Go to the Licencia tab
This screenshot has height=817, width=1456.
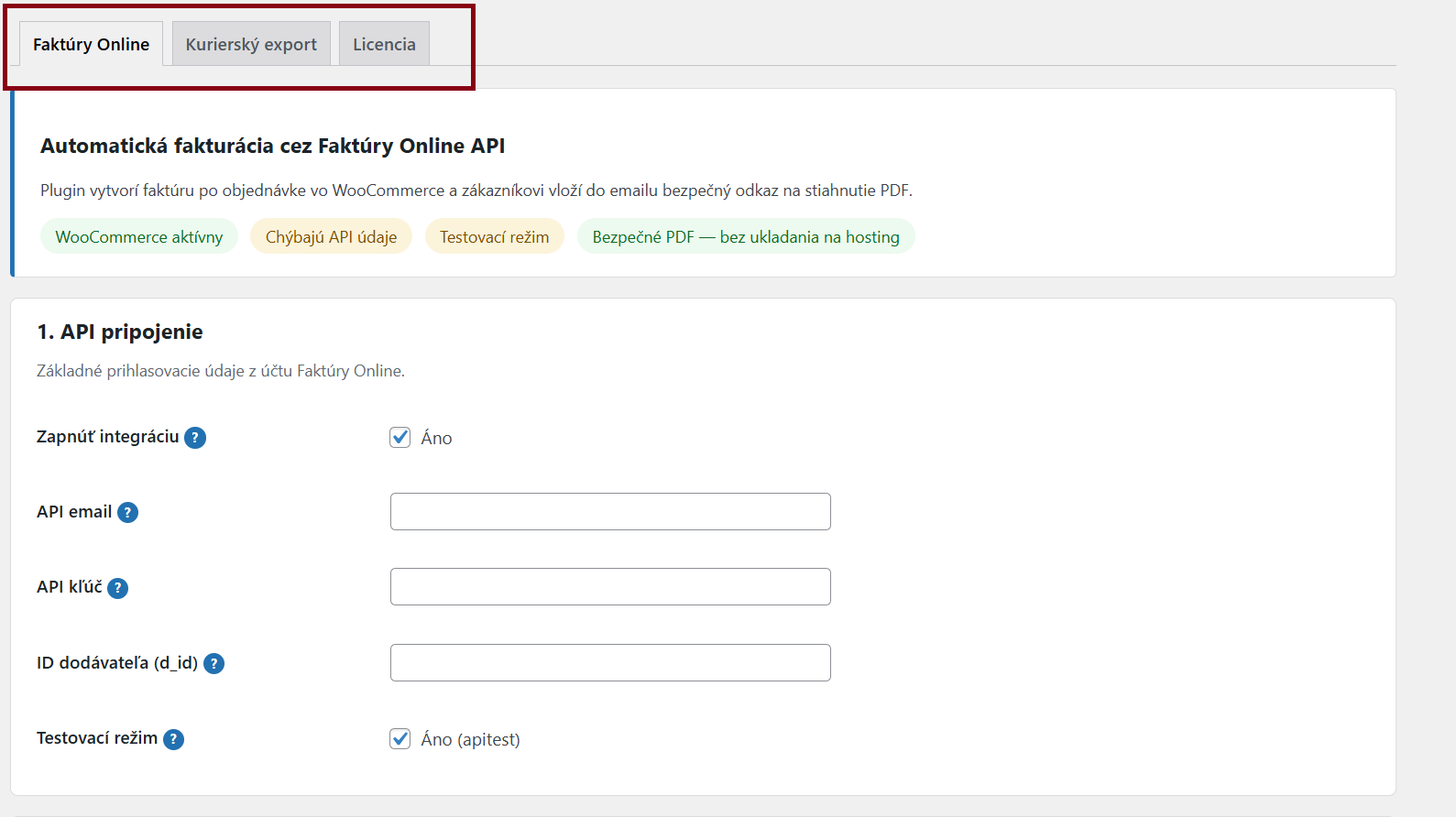pos(384,44)
